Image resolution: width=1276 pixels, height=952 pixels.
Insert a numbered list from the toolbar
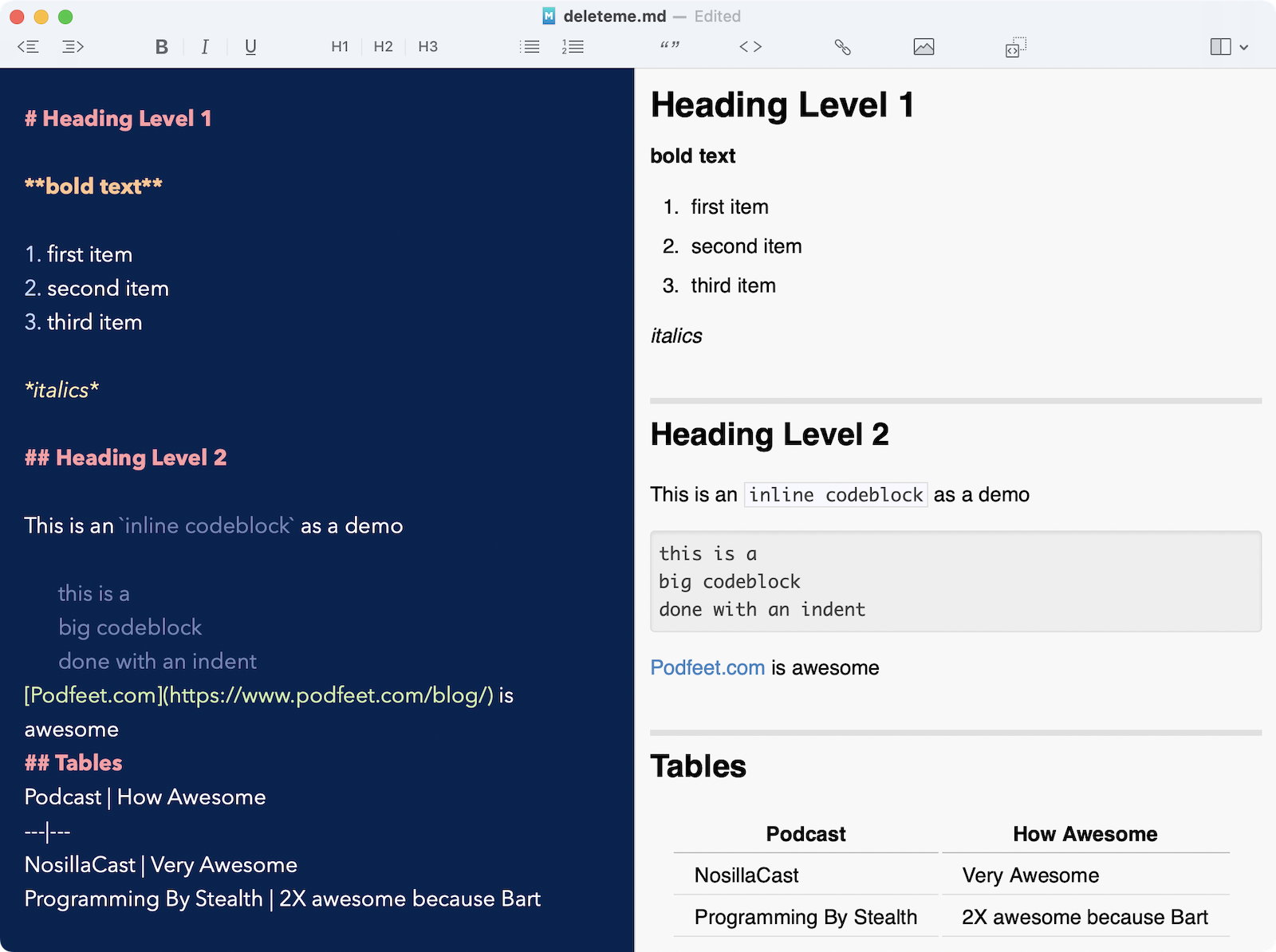573,47
